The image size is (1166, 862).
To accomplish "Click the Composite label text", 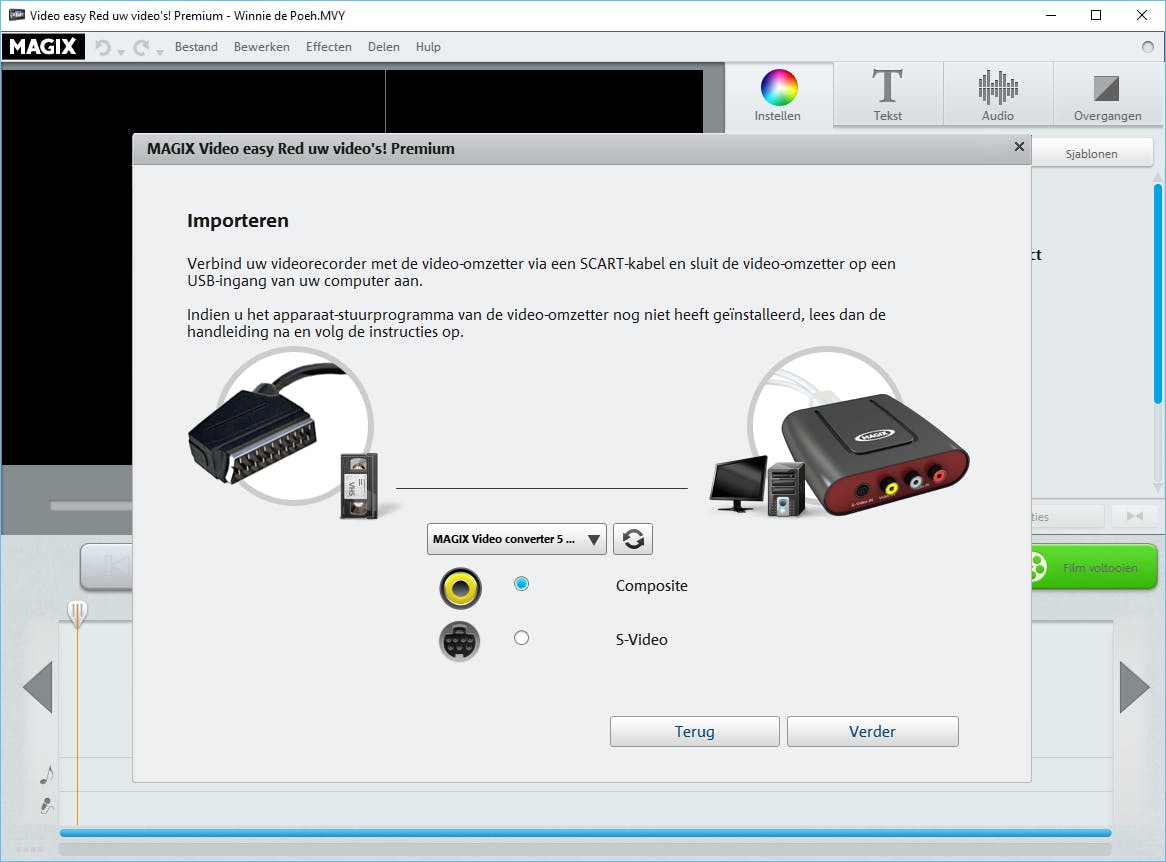I will [x=651, y=585].
